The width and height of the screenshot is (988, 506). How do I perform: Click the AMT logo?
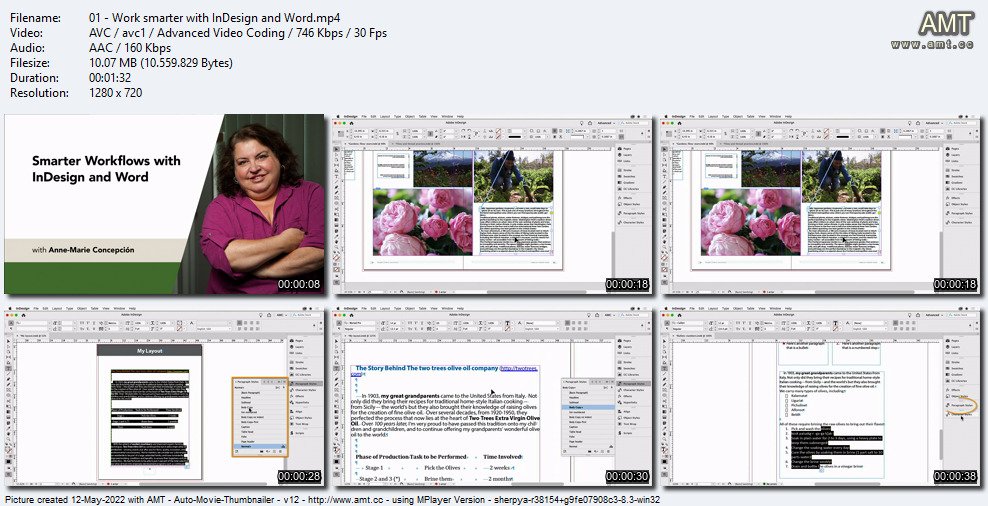coord(946,24)
